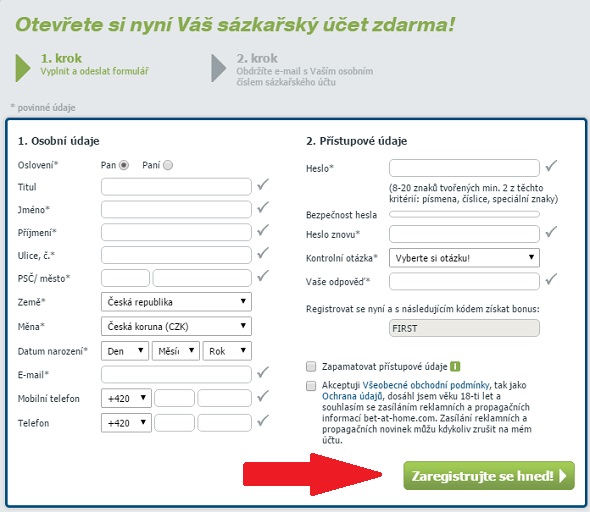Expand the Měna currency dropdown
Screen dimensions: 590x512
pos(176,326)
